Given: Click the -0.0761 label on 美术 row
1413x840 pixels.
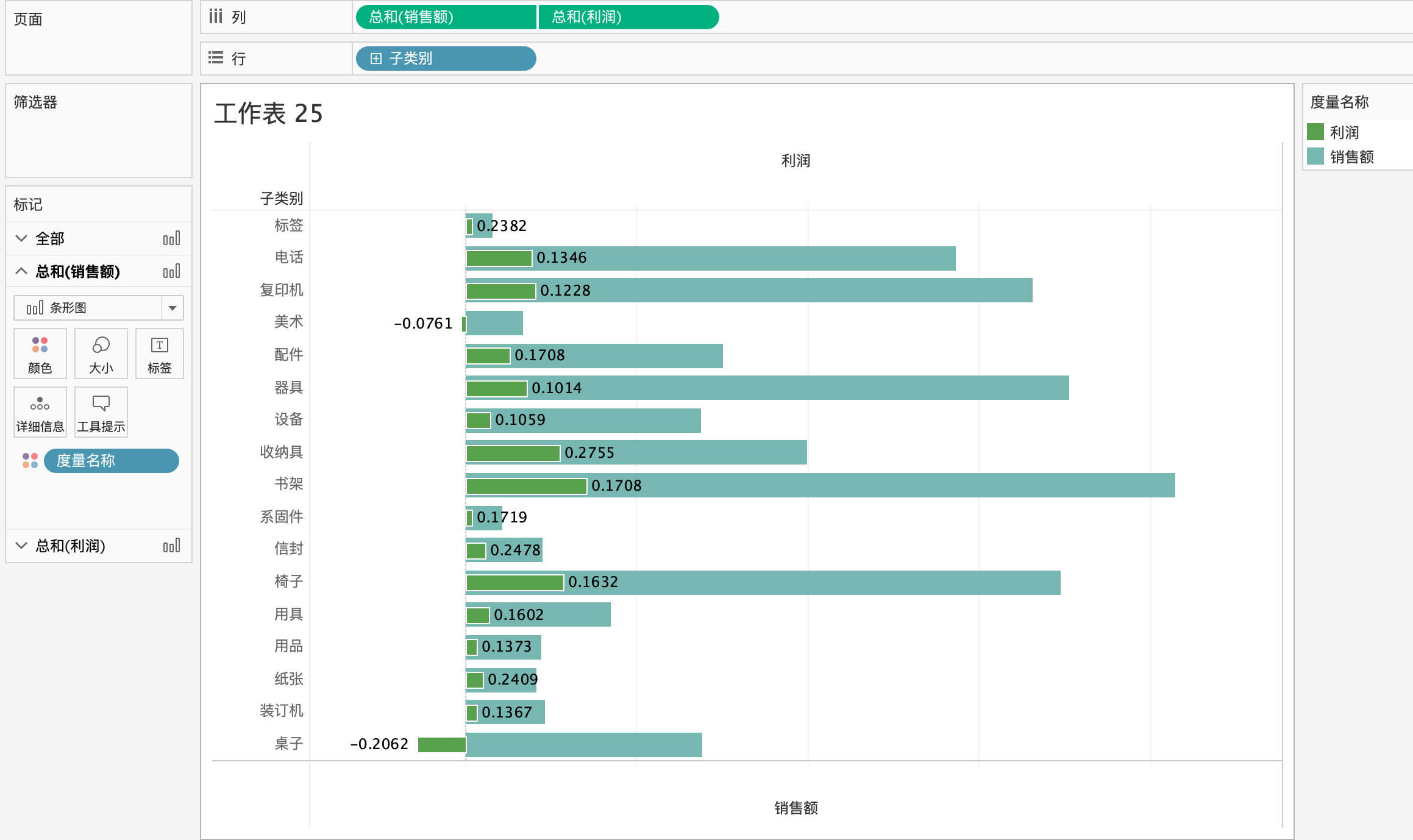Looking at the screenshot, I should click(423, 323).
